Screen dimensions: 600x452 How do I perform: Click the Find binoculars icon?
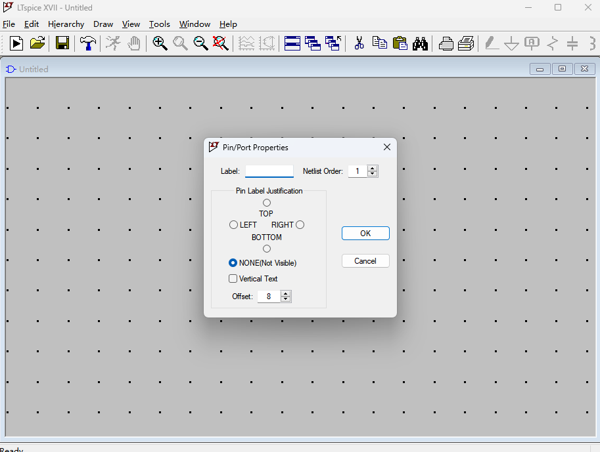420,44
